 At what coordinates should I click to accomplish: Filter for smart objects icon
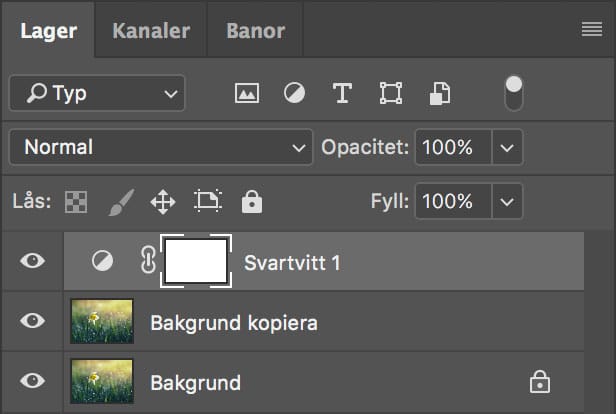pyautogui.click(x=440, y=93)
